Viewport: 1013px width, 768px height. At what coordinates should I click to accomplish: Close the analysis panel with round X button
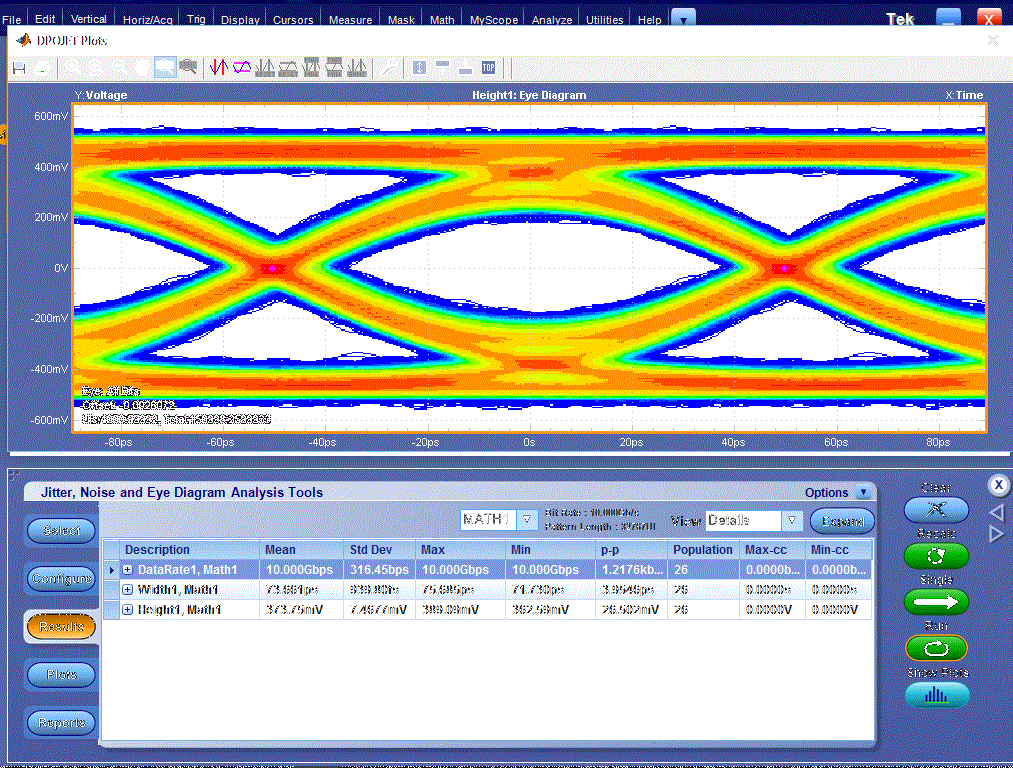click(x=999, y=485)
